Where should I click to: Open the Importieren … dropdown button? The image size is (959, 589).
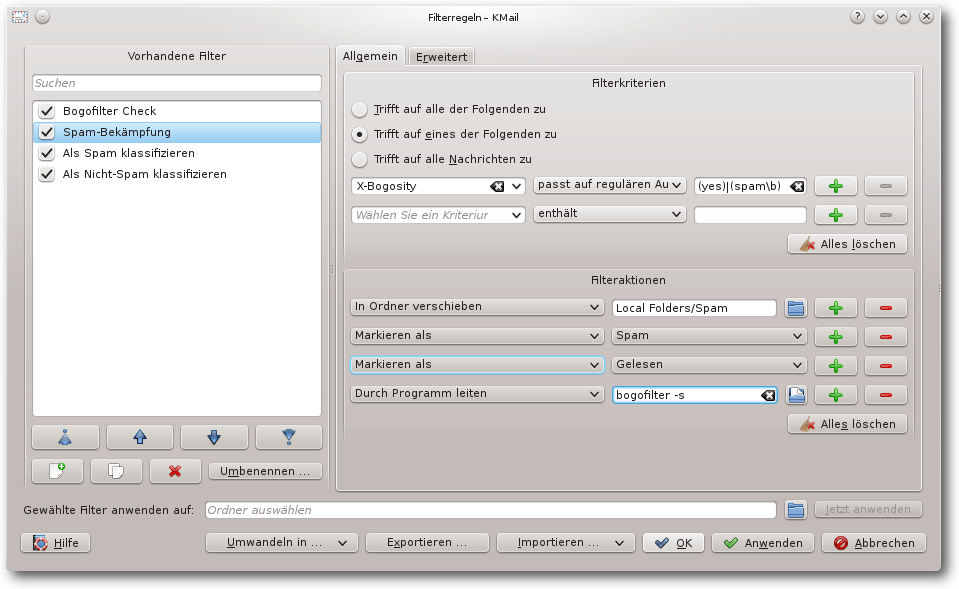[566, 543]
